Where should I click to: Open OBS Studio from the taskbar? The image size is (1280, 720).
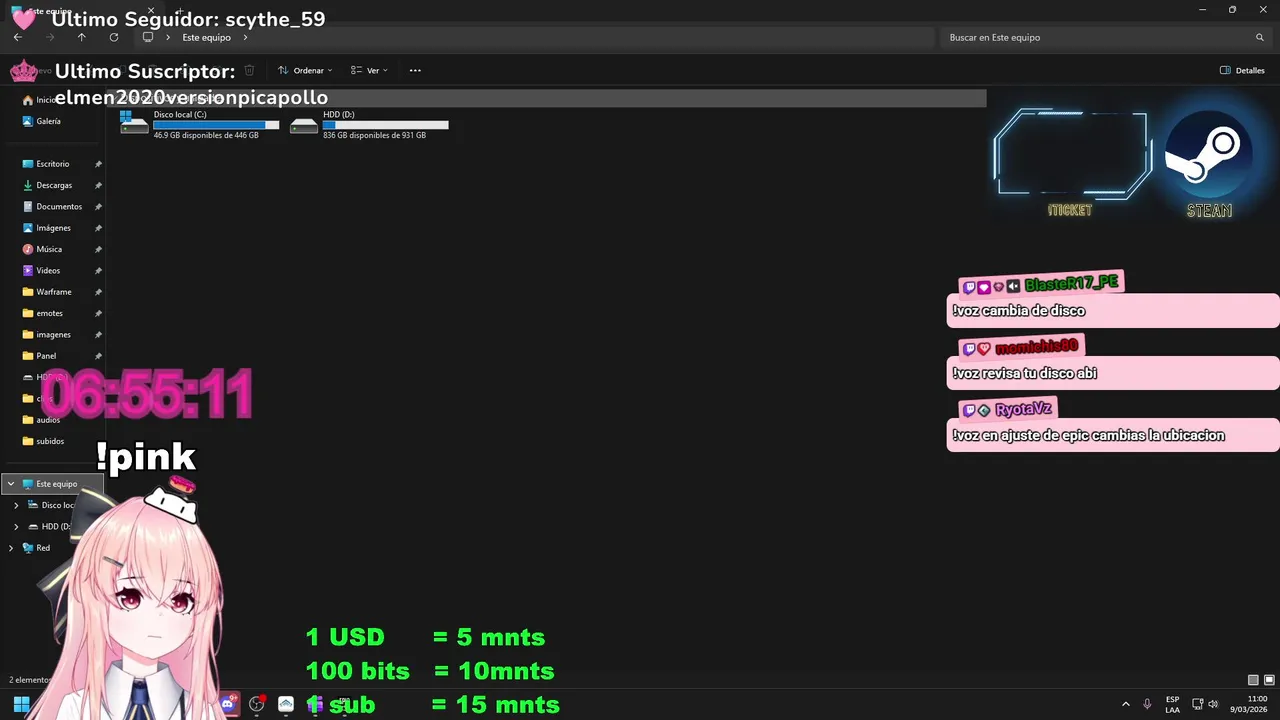257,704
